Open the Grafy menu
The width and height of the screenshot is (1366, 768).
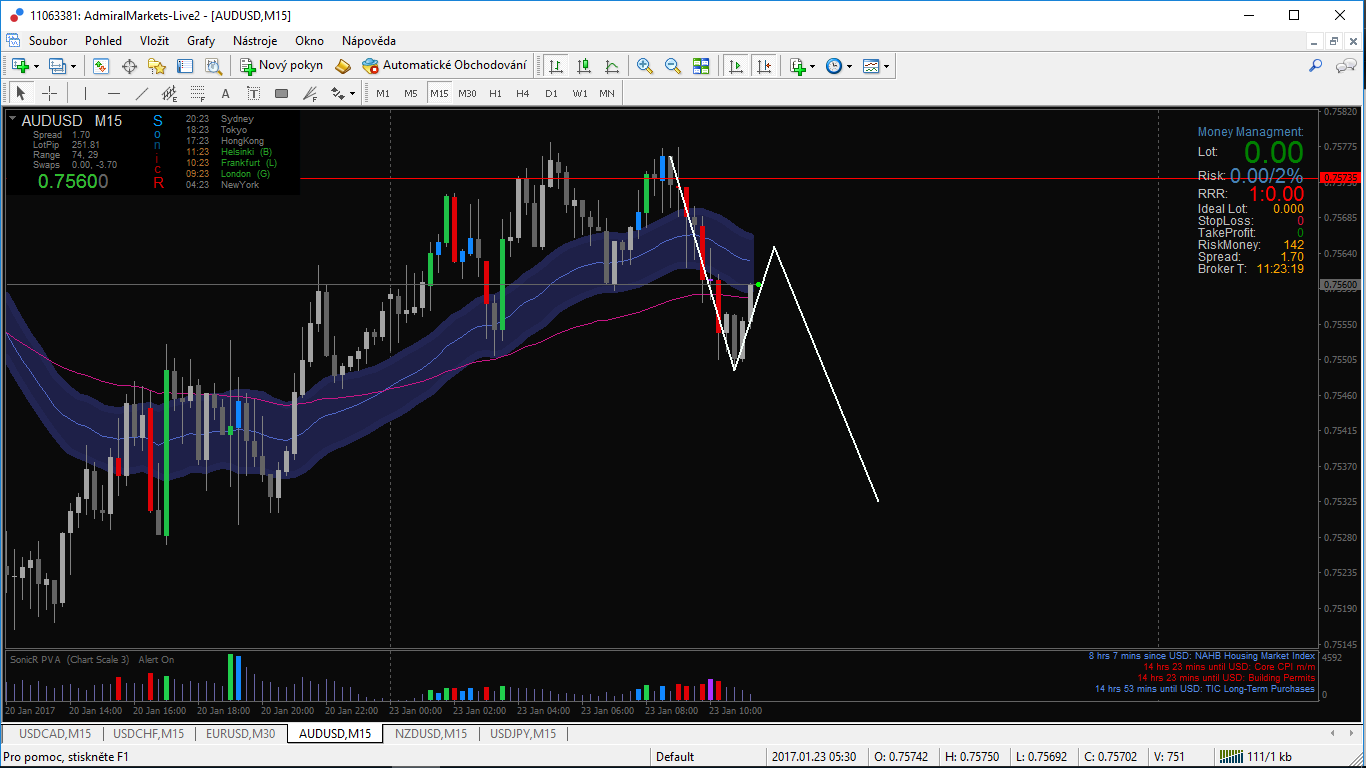(201, 41)
